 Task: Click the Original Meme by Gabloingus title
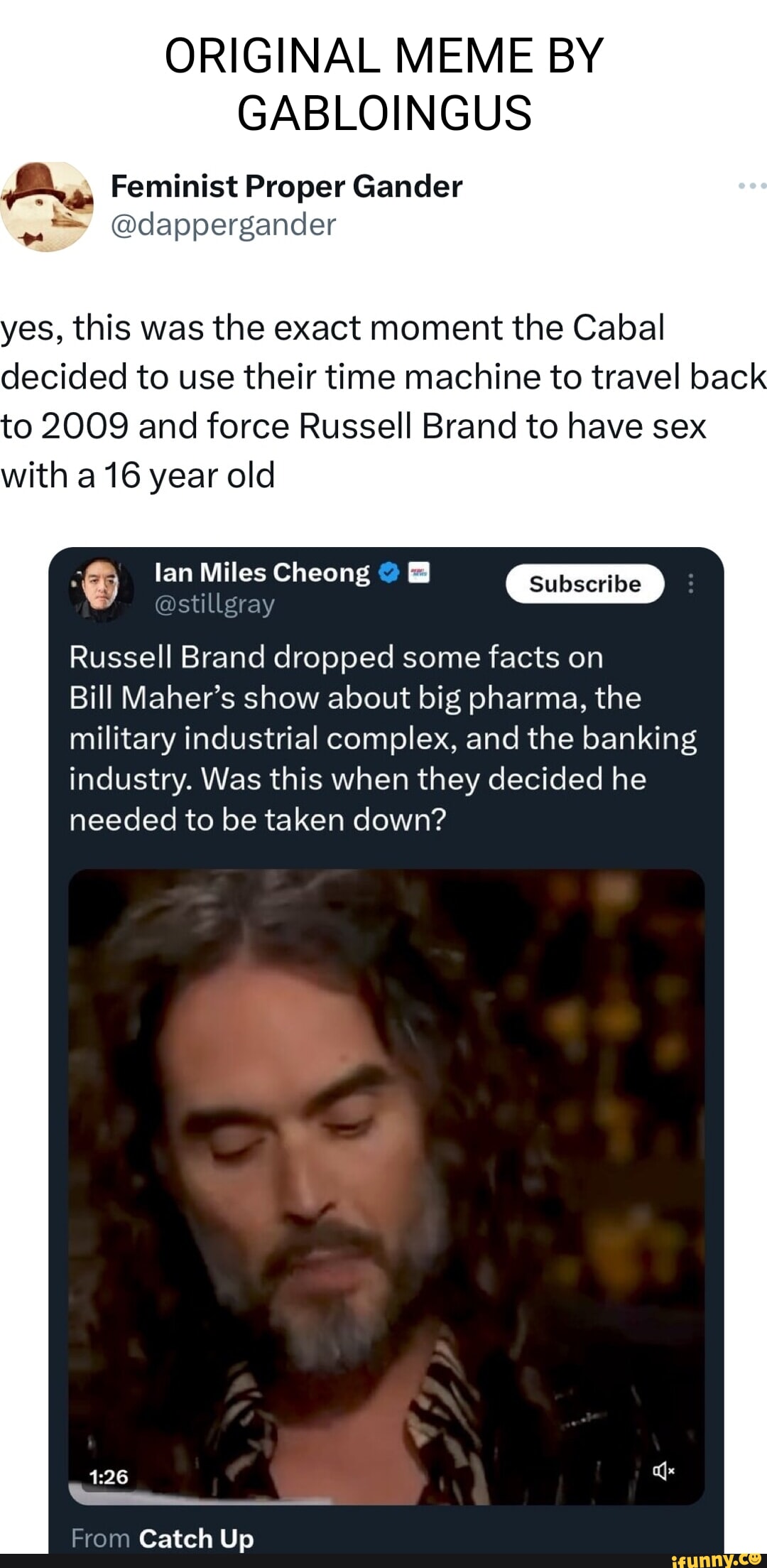point(384,84)
